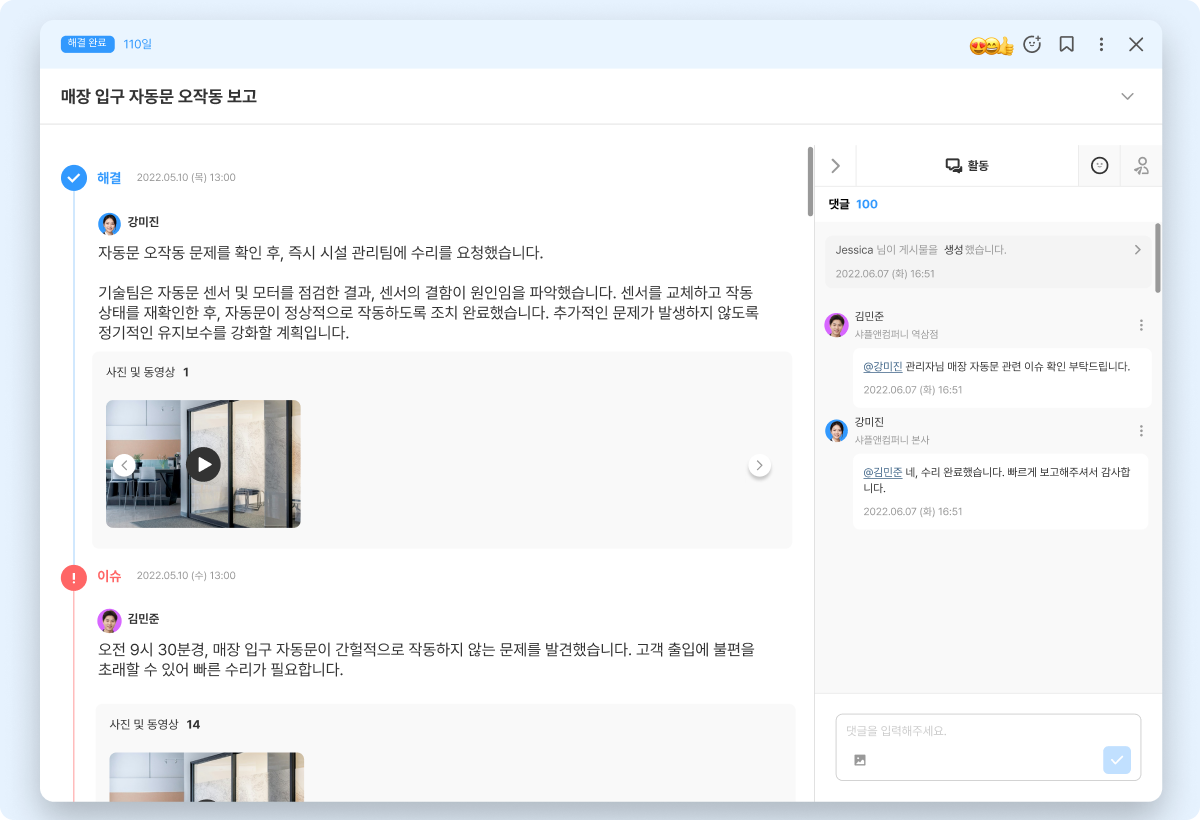This screenshot has height=820, width=1200.
Task: Expand the Jessica post creation log entry
Action: (x=988, y=260)
